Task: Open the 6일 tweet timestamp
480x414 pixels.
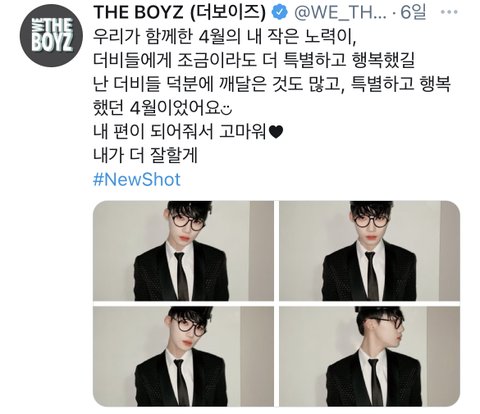Action: click(413, 13)
